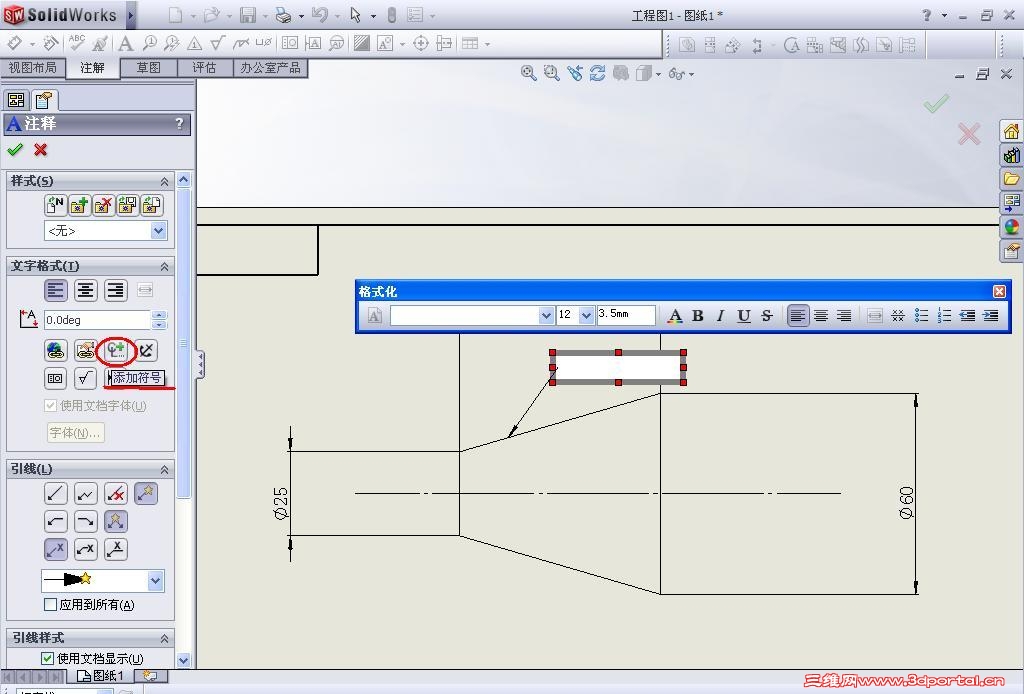
Task: Click scroll down arrow in property panel
Action: point(184,660)
